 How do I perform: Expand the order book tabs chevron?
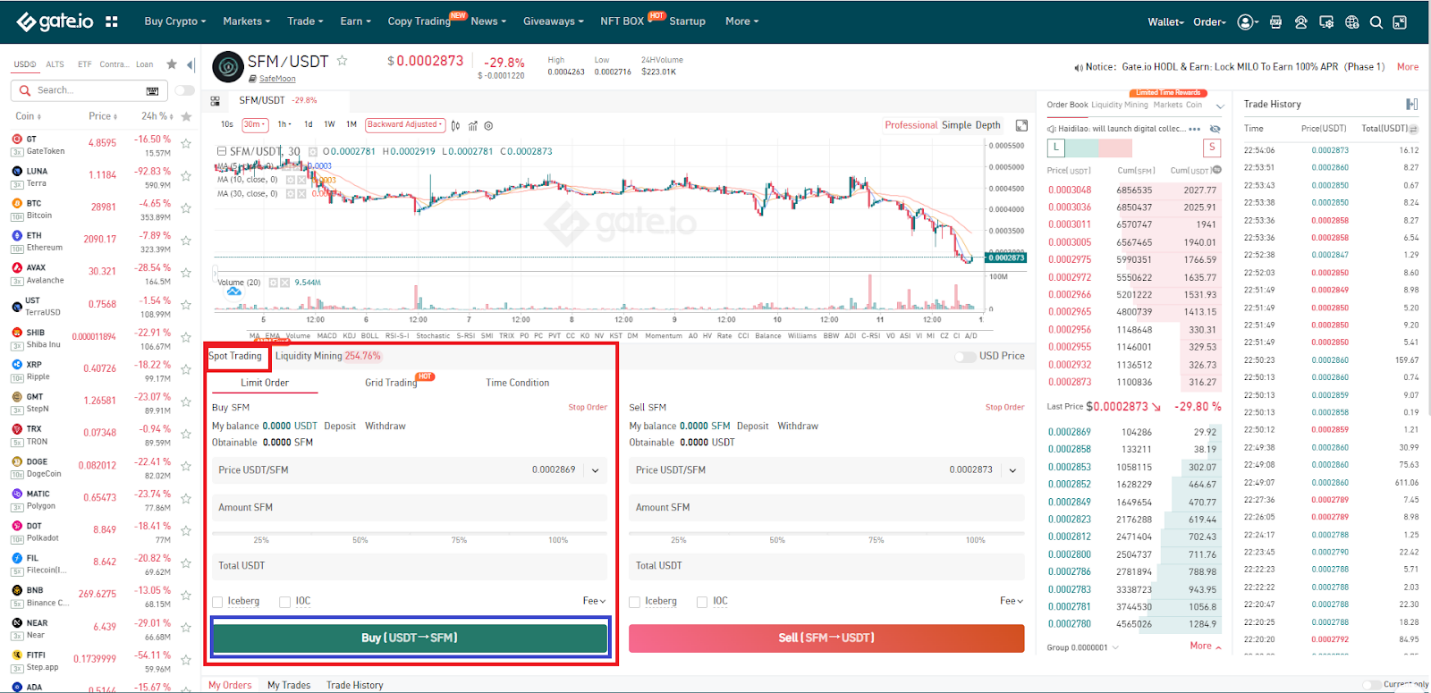(x=1220, y=105)
